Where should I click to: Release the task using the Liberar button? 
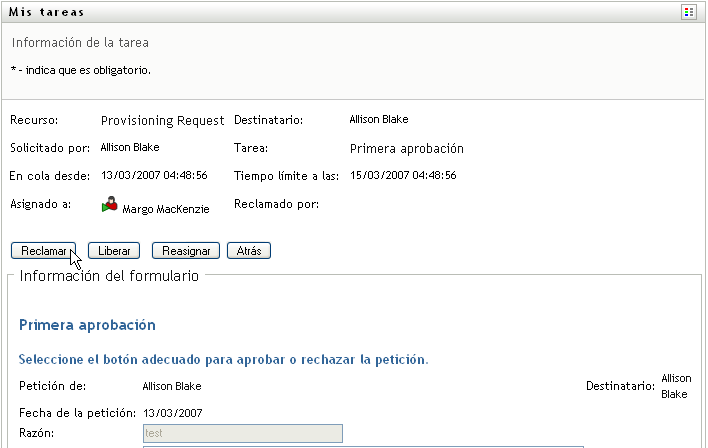114,251
